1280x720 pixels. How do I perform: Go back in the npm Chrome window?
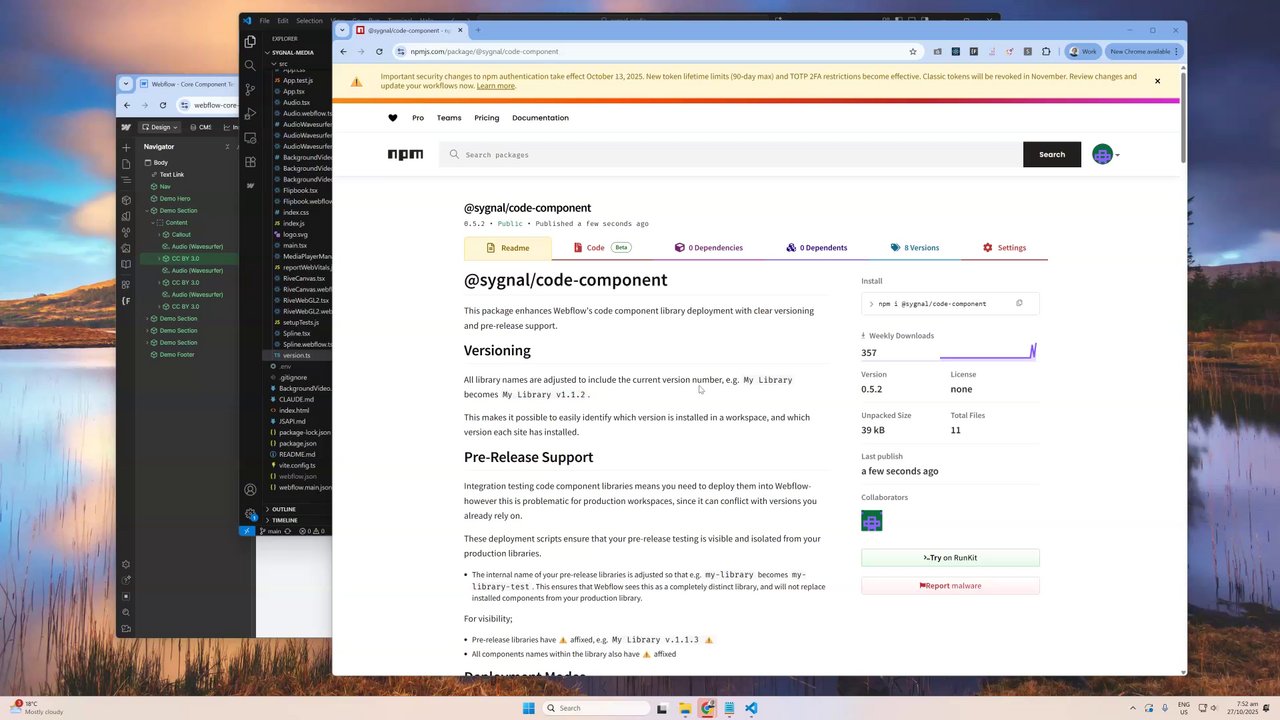(x=343, y=51)
